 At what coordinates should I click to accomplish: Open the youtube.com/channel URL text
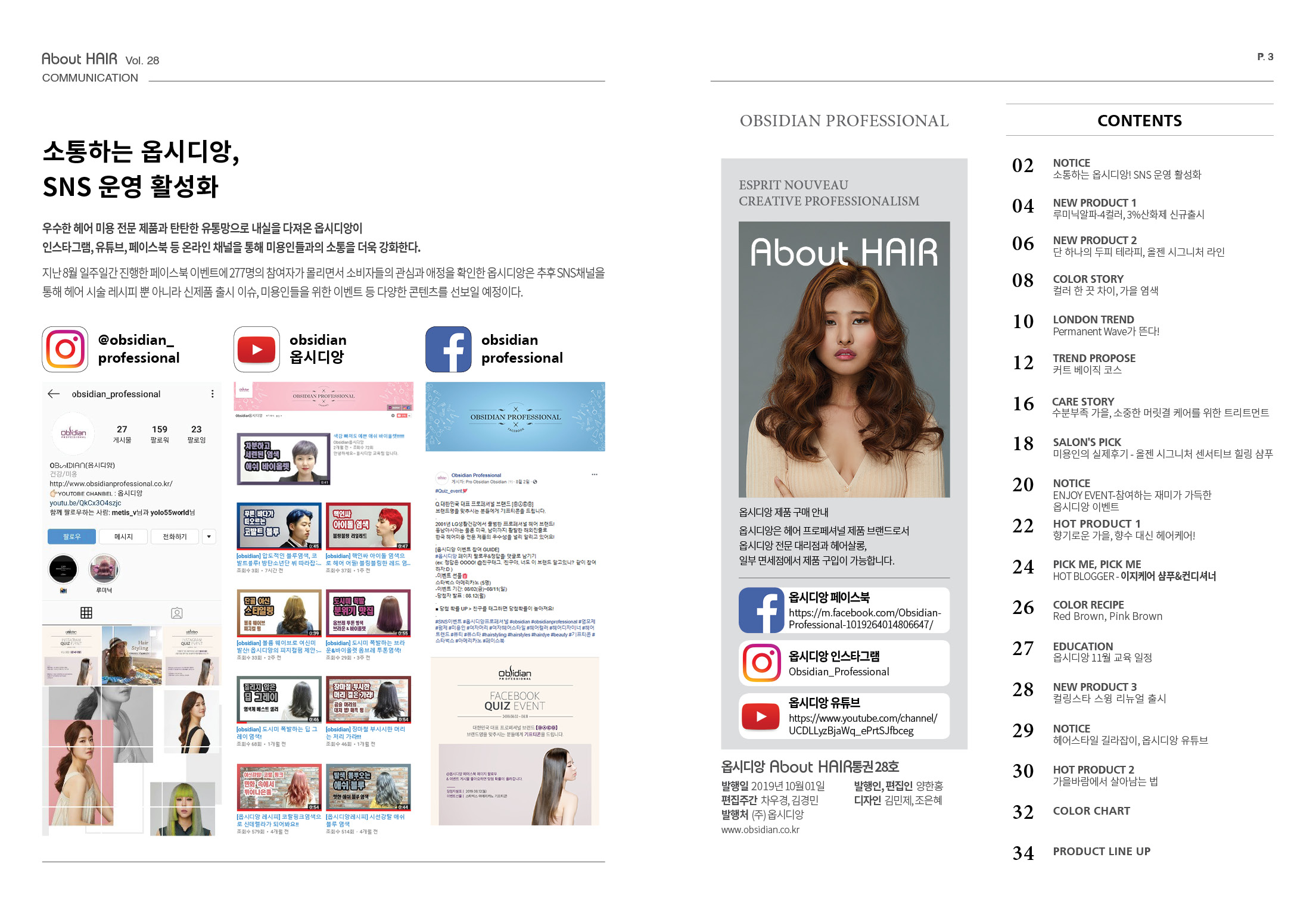point(863,724)
